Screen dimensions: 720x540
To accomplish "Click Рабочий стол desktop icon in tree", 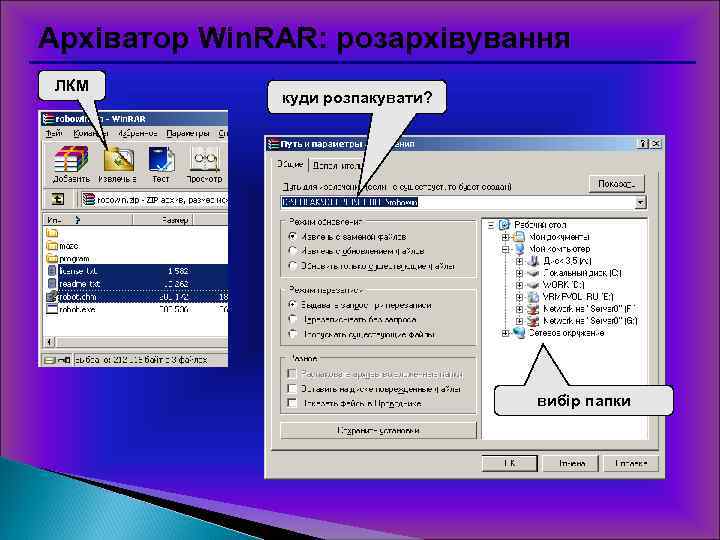I will tap(505, 225).
